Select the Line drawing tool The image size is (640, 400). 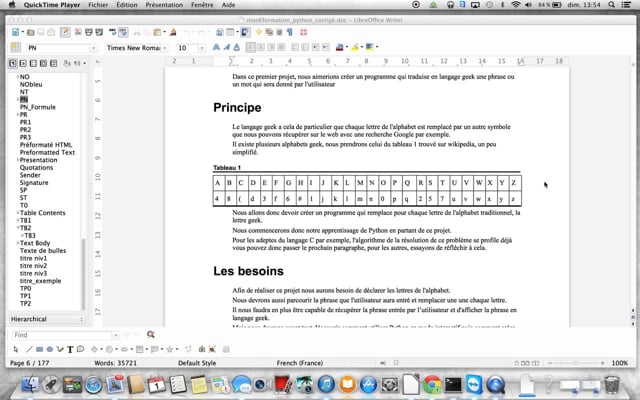click(29, 349)
